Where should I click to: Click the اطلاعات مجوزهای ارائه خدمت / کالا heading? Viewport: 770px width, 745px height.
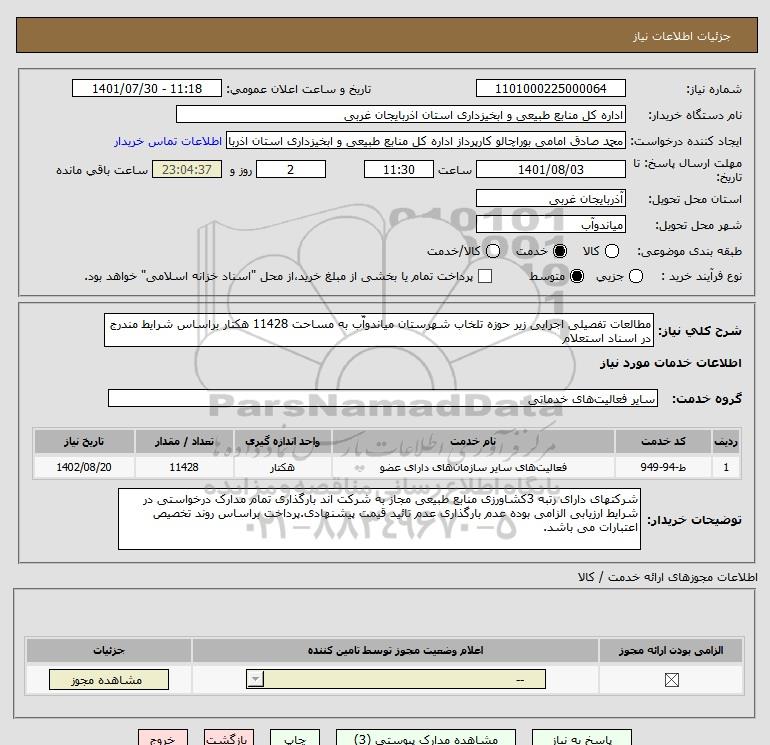(667, 577)
